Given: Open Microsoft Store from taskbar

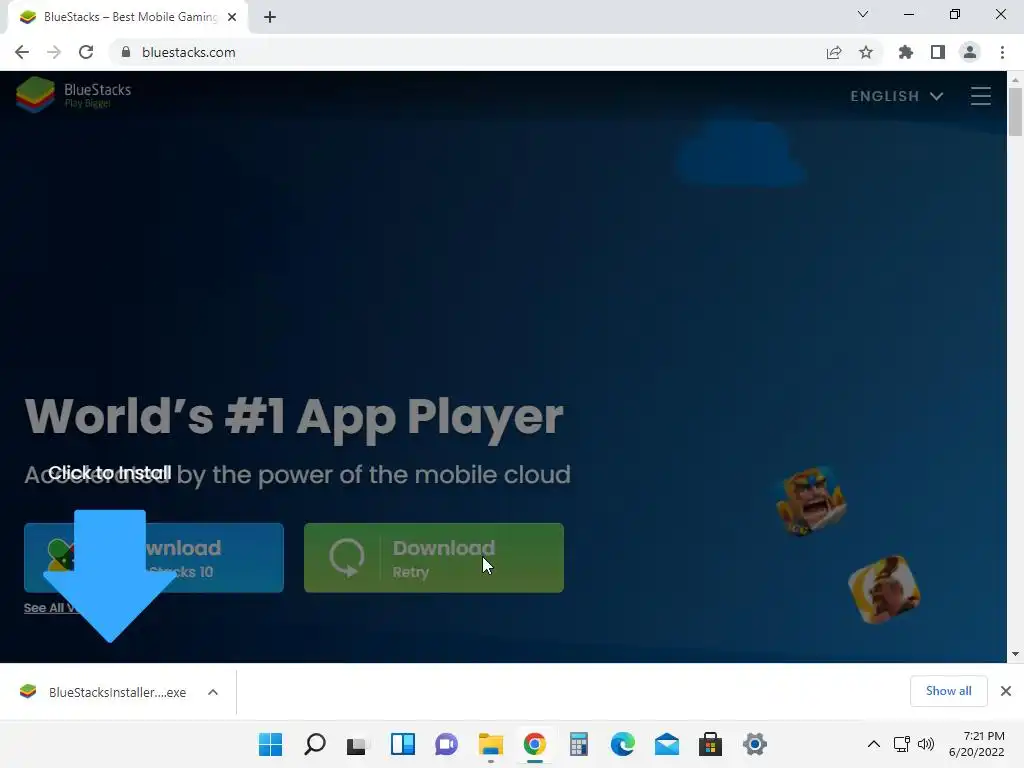Looking at the screenshot, I should [711, 744].
